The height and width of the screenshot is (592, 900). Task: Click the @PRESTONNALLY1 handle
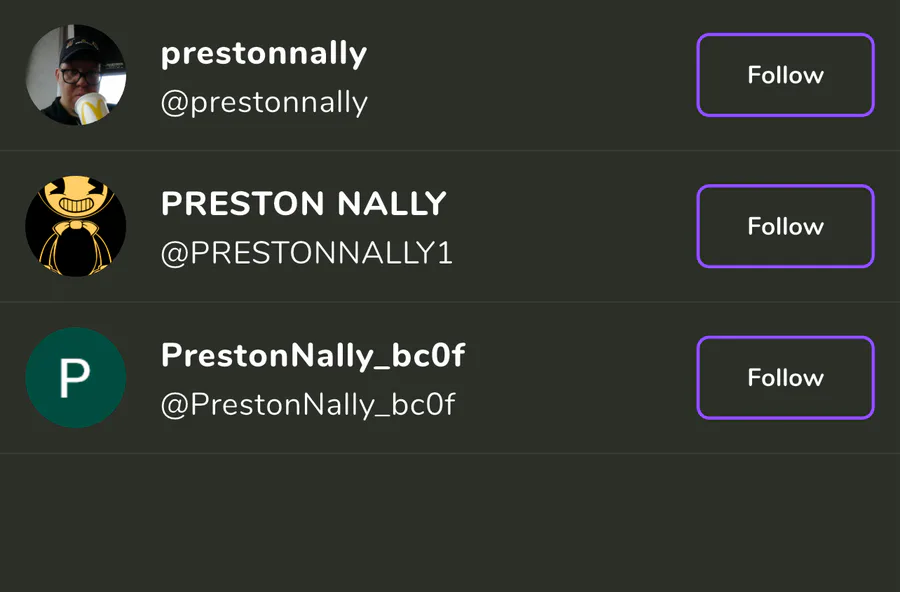[306, 253]
